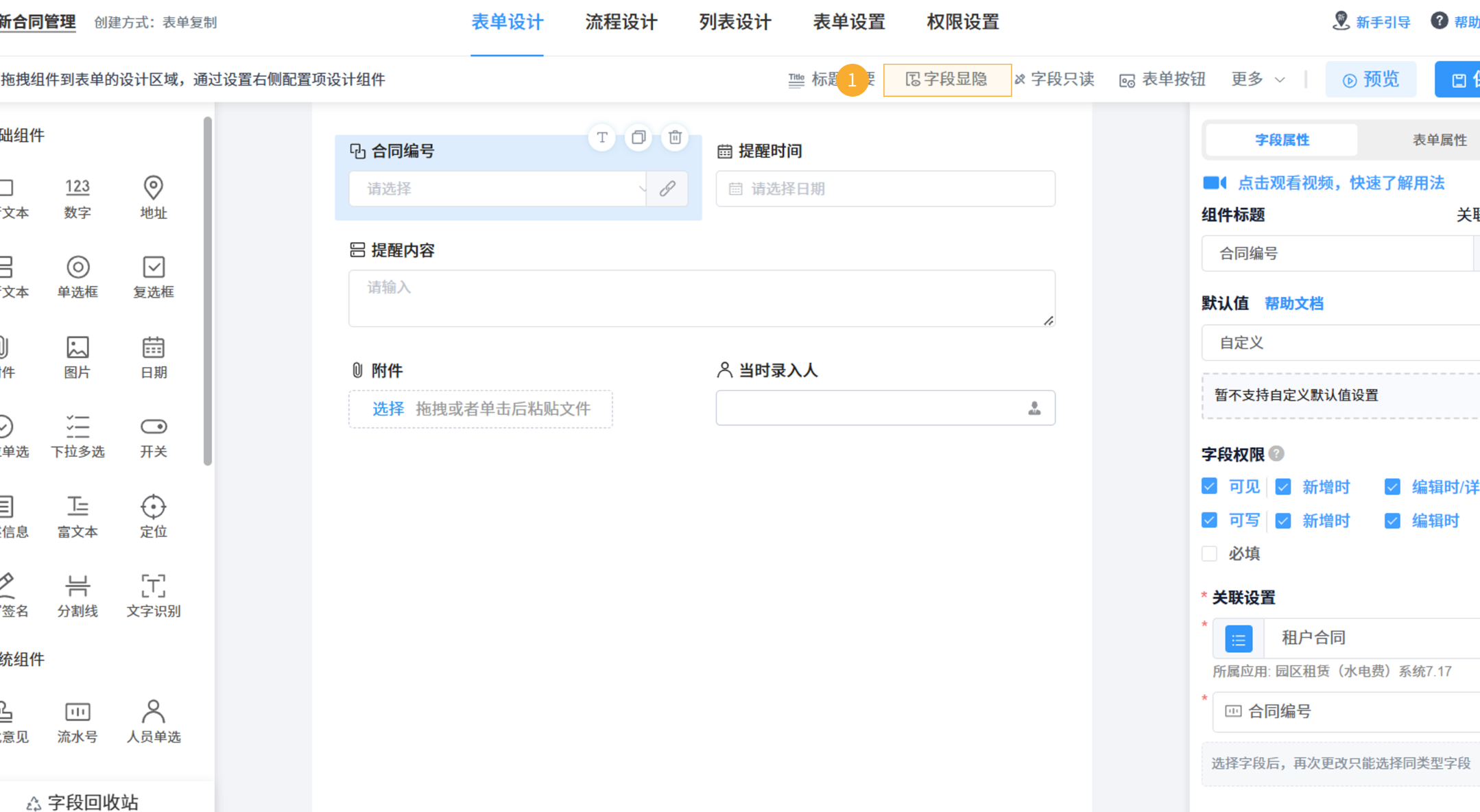Image resolution: width=1480 pixels, height=812 pixels.
Task: Select the 下拉多选 multi-select component
Action: (77, 436)
